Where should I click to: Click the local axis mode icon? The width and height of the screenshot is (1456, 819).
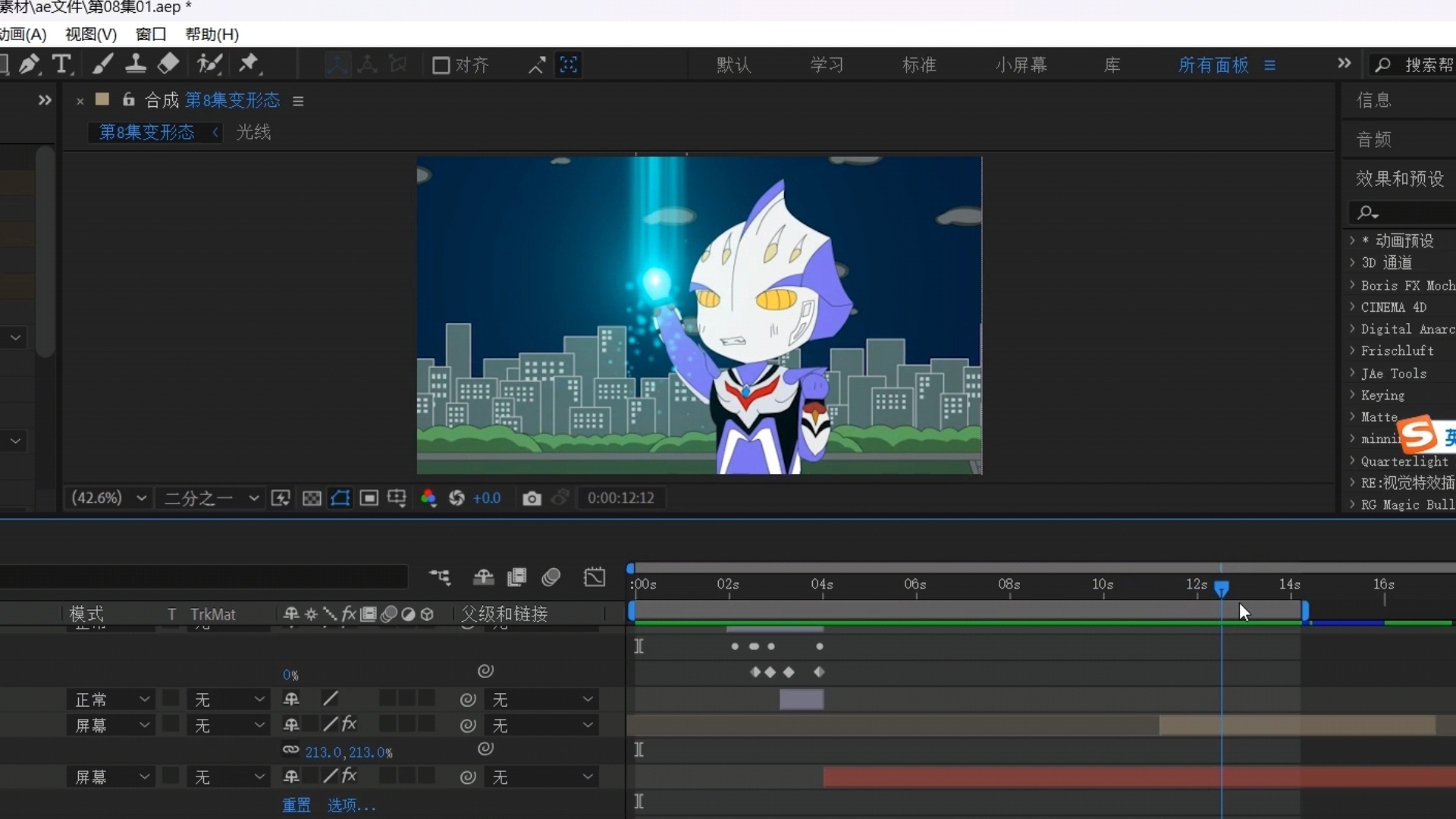(x=337, y=64)
